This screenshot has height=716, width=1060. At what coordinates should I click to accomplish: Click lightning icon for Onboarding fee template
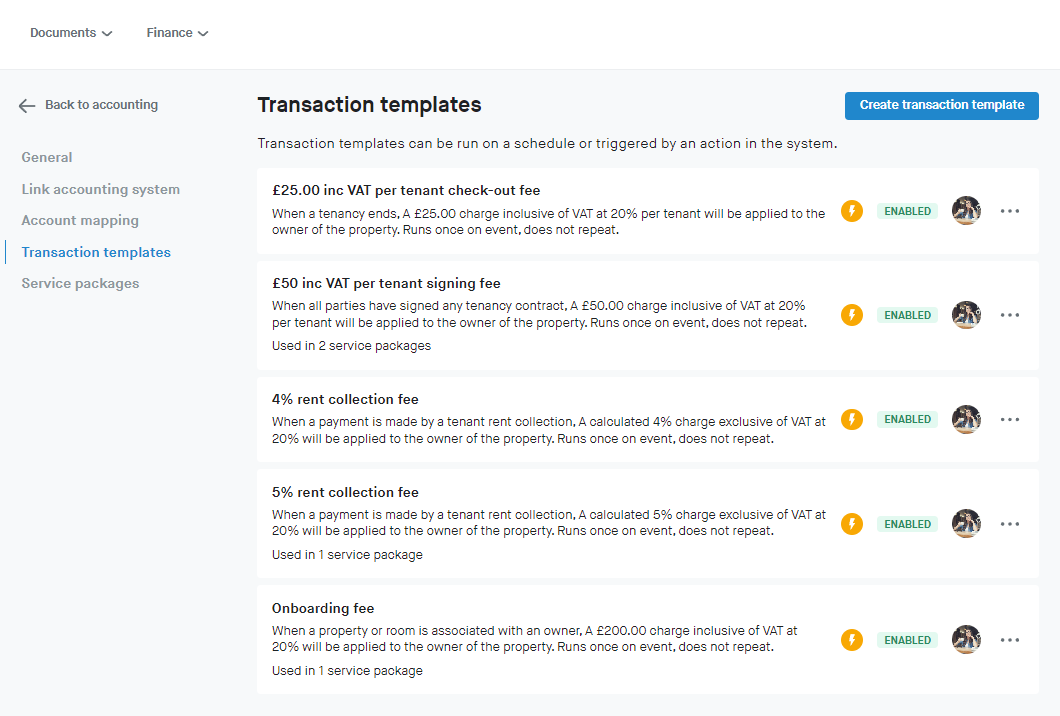851,640
